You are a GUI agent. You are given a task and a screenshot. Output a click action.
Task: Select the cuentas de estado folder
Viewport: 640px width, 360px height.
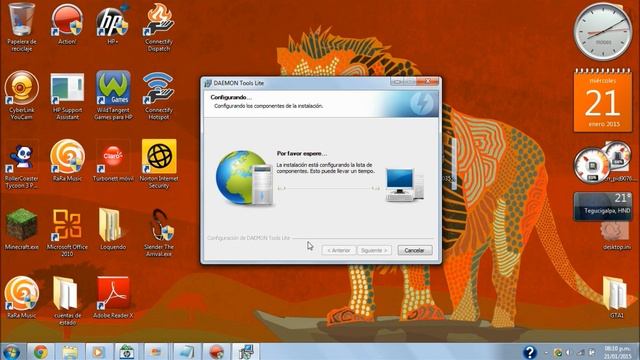[x=67, y=301]
